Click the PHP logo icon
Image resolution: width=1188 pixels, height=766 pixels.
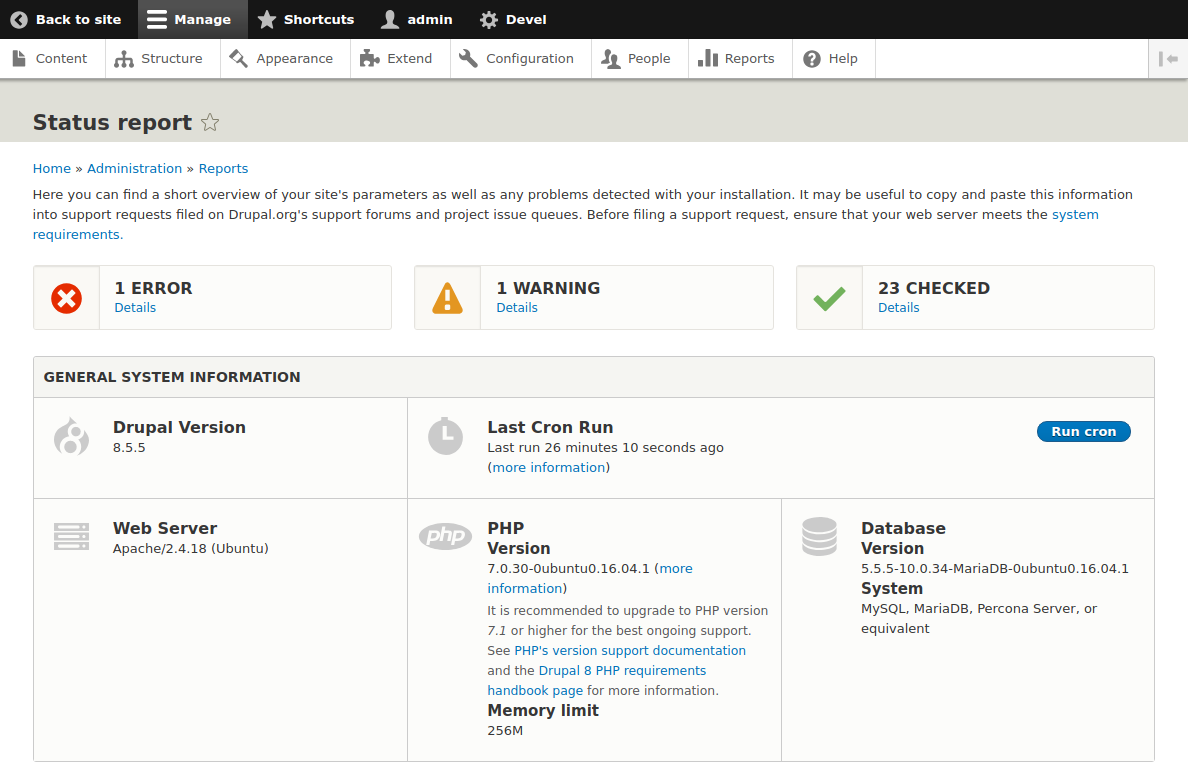(446, 536)
